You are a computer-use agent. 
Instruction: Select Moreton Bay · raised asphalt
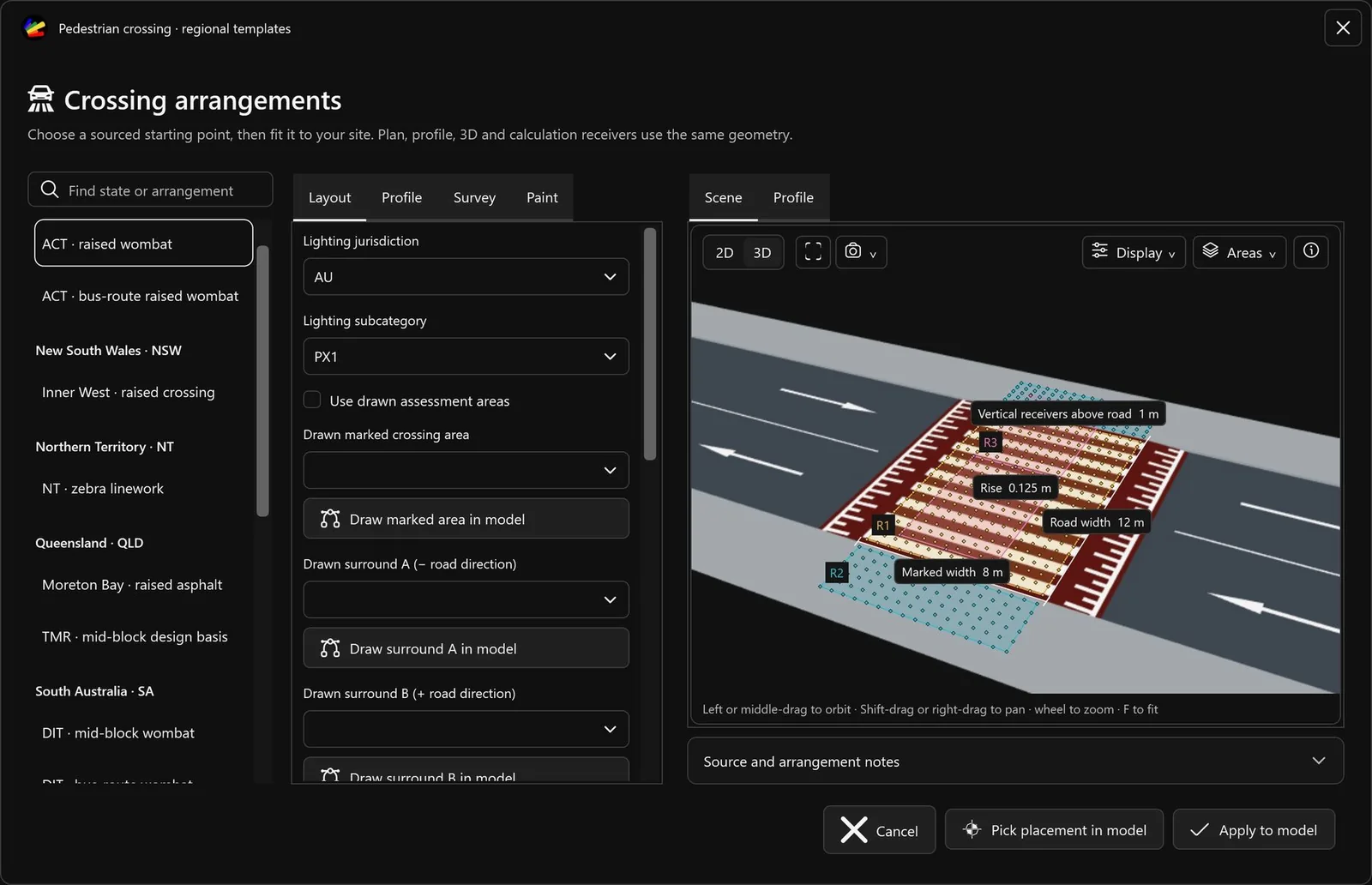143,584
